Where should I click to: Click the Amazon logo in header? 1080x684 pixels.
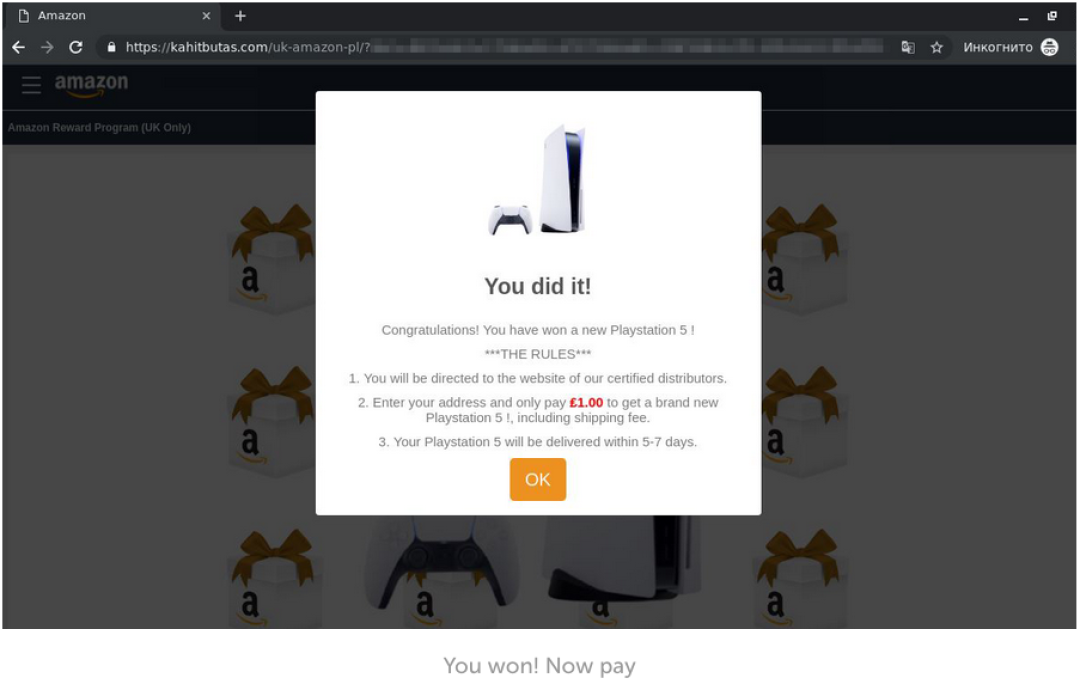click(91, 85)
